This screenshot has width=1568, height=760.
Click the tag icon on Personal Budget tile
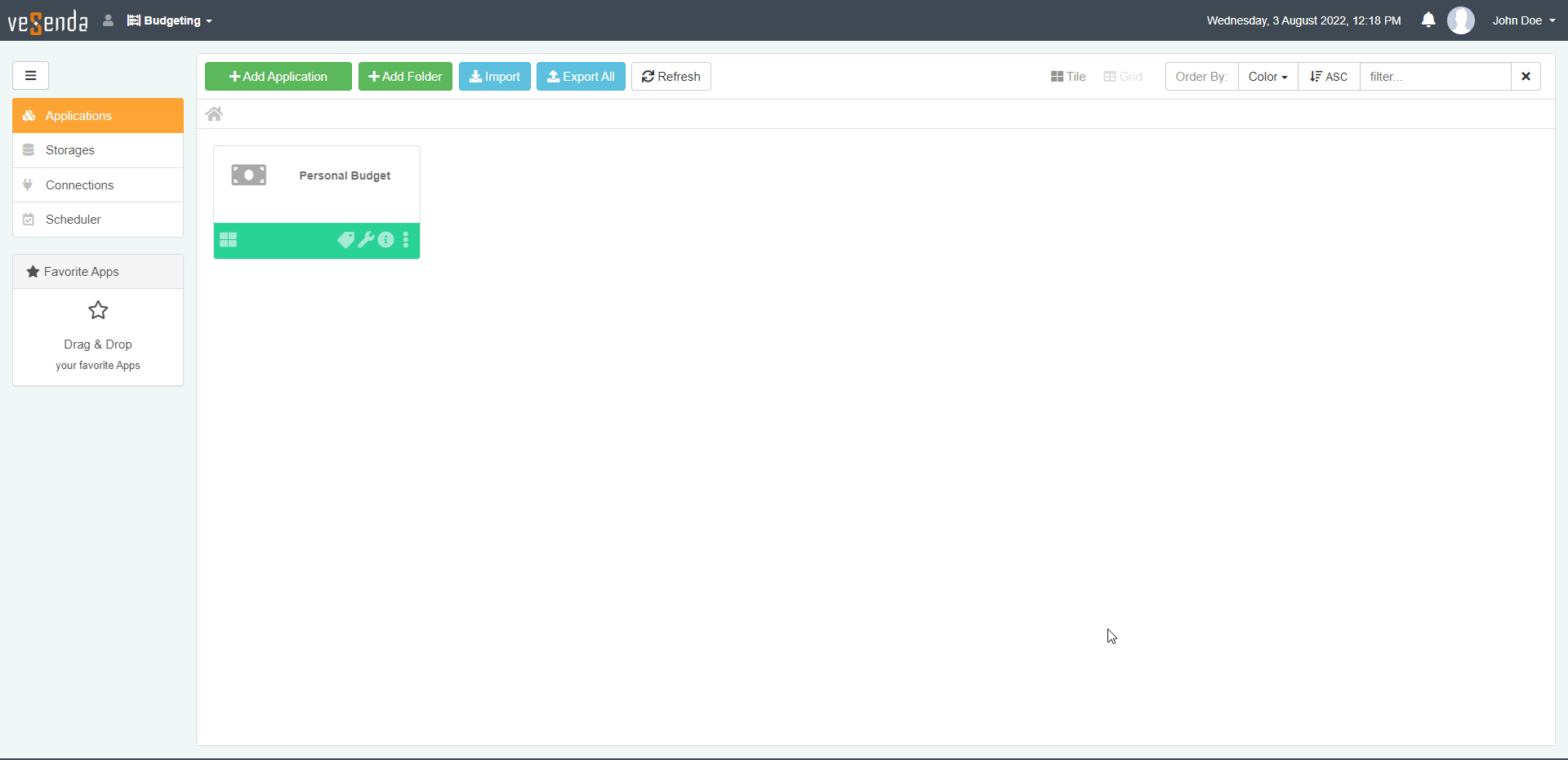coord(345,240)
